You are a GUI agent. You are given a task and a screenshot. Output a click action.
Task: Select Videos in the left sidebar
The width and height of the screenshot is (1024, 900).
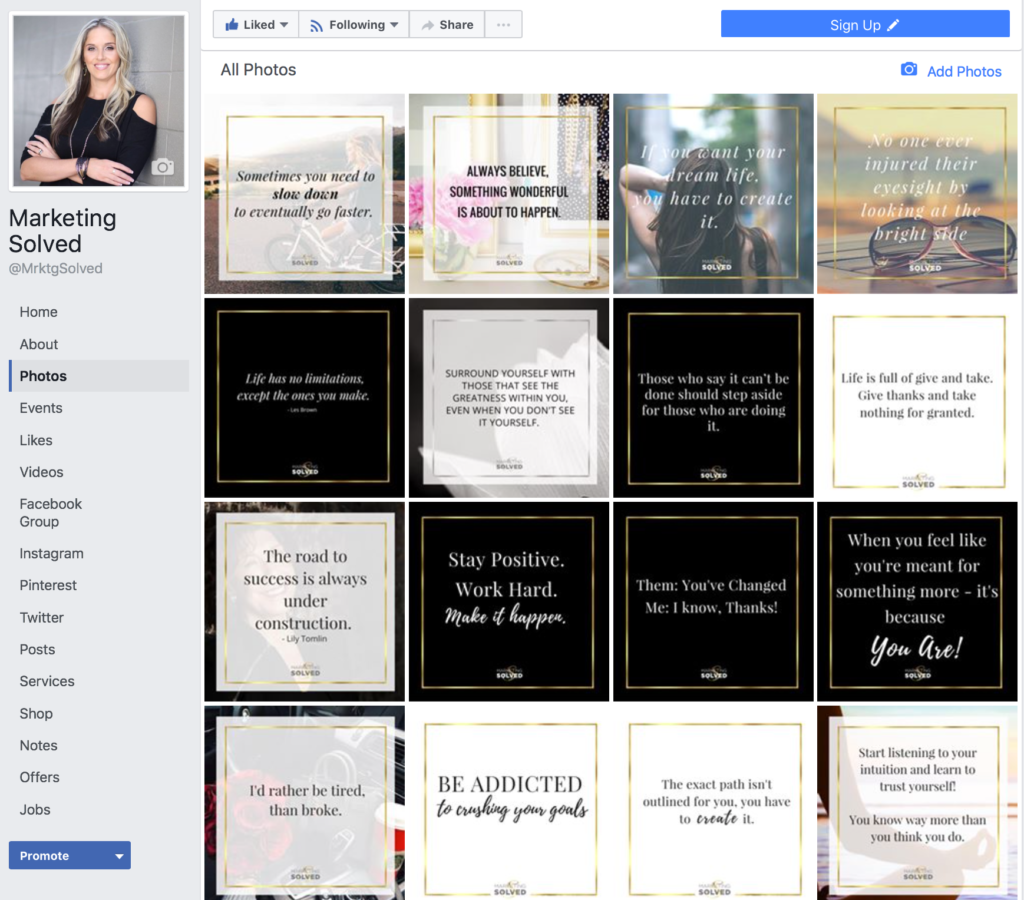click(41, 472)
